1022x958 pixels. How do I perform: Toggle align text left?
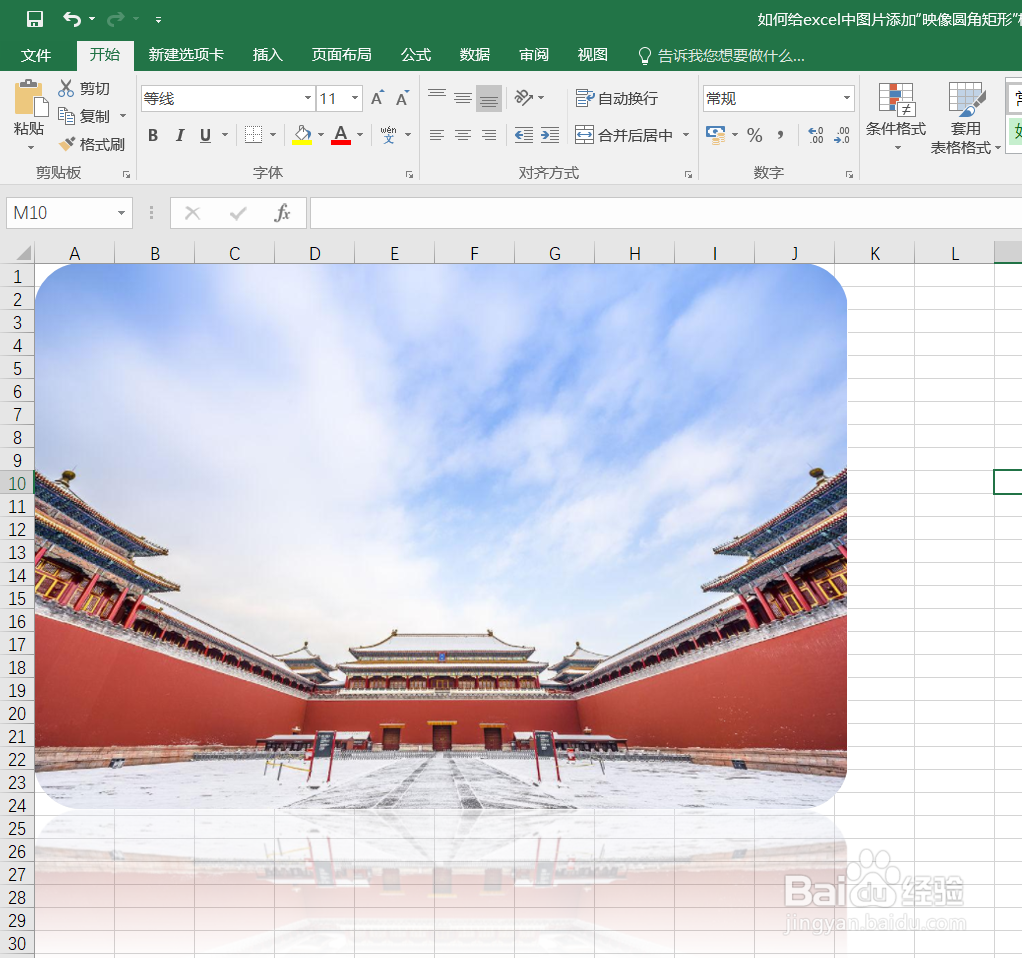point(437,135)
